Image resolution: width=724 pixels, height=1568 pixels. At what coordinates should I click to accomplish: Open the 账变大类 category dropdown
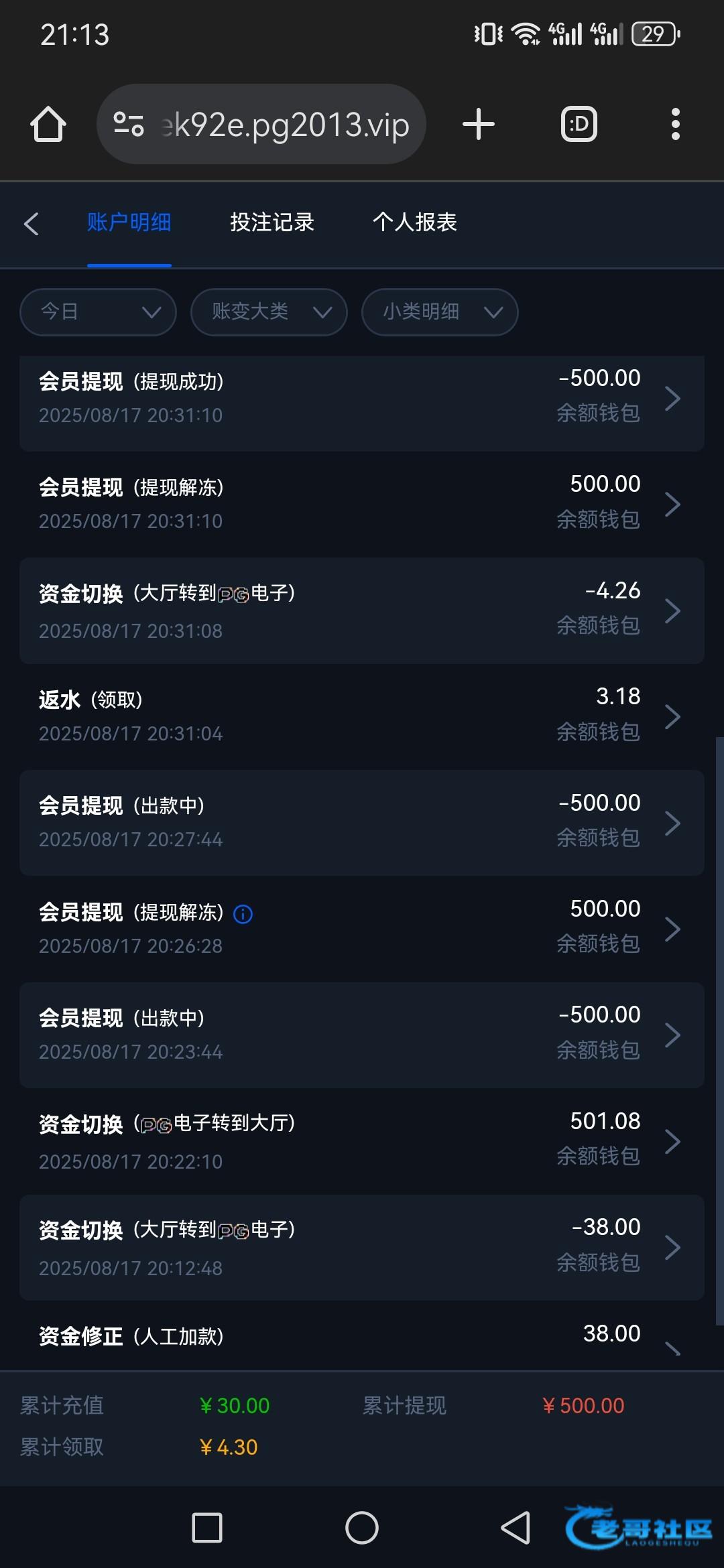[x=269, y=312]
